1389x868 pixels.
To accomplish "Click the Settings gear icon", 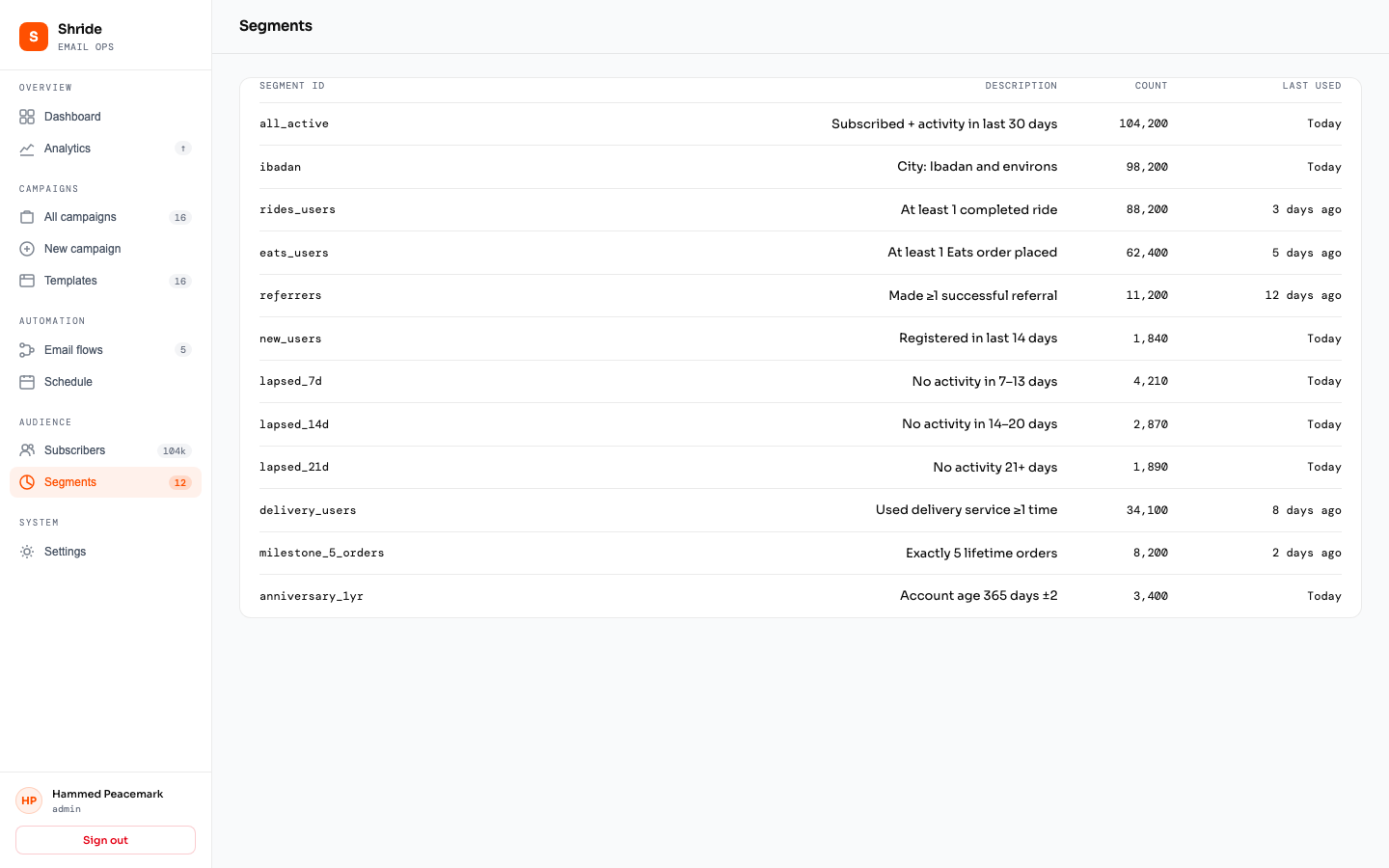I will [27, 552].
